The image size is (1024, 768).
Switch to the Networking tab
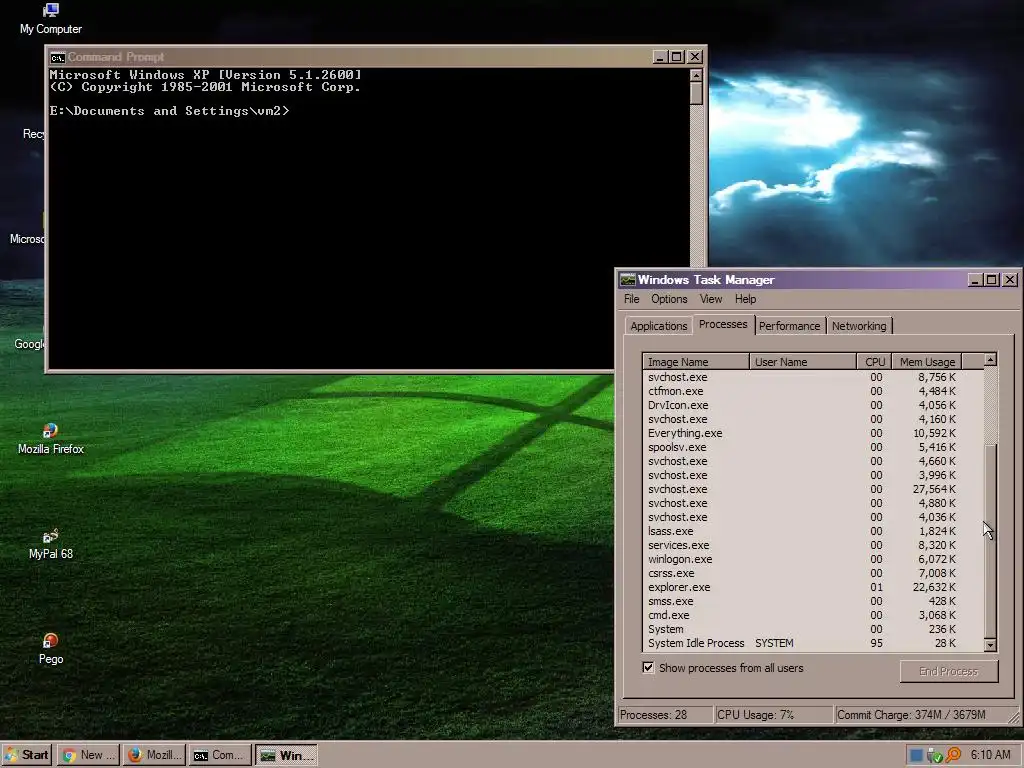click(x=859, y=326)
